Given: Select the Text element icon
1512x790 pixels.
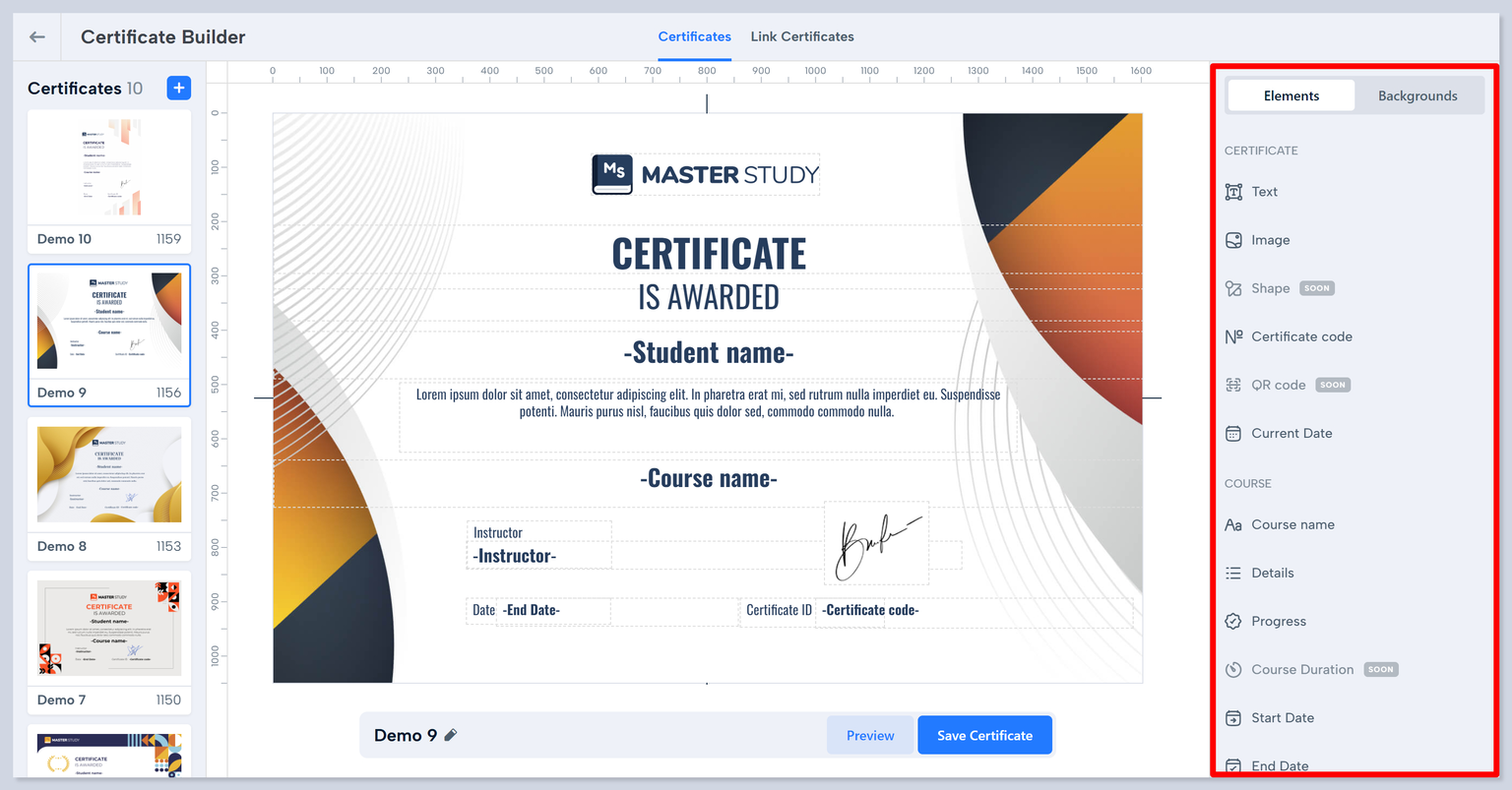Looking at the screenshot, I should click(x=1233, y=192).
